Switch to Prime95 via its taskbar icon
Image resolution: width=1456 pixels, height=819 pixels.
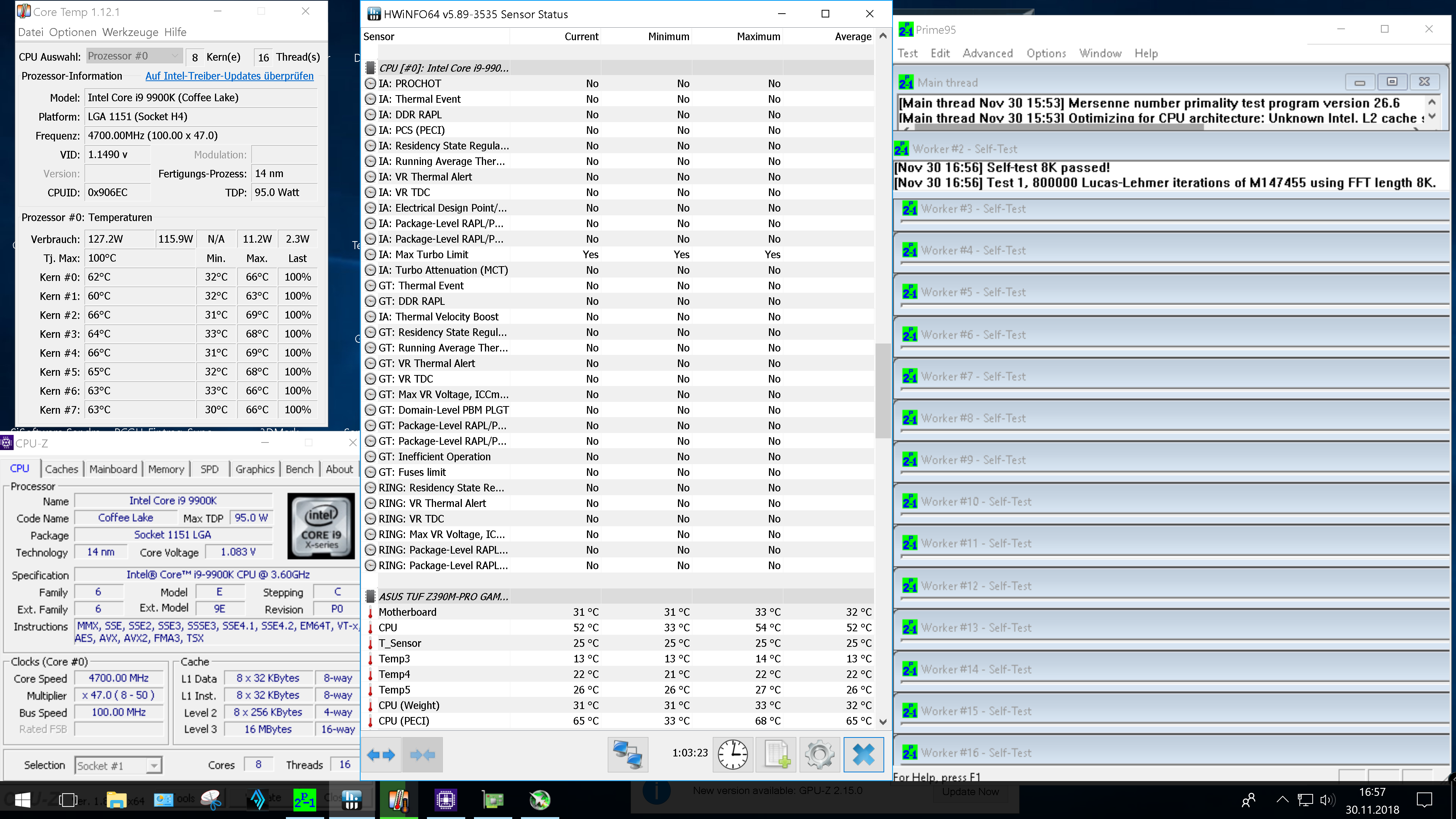click(x=304, y=800)
